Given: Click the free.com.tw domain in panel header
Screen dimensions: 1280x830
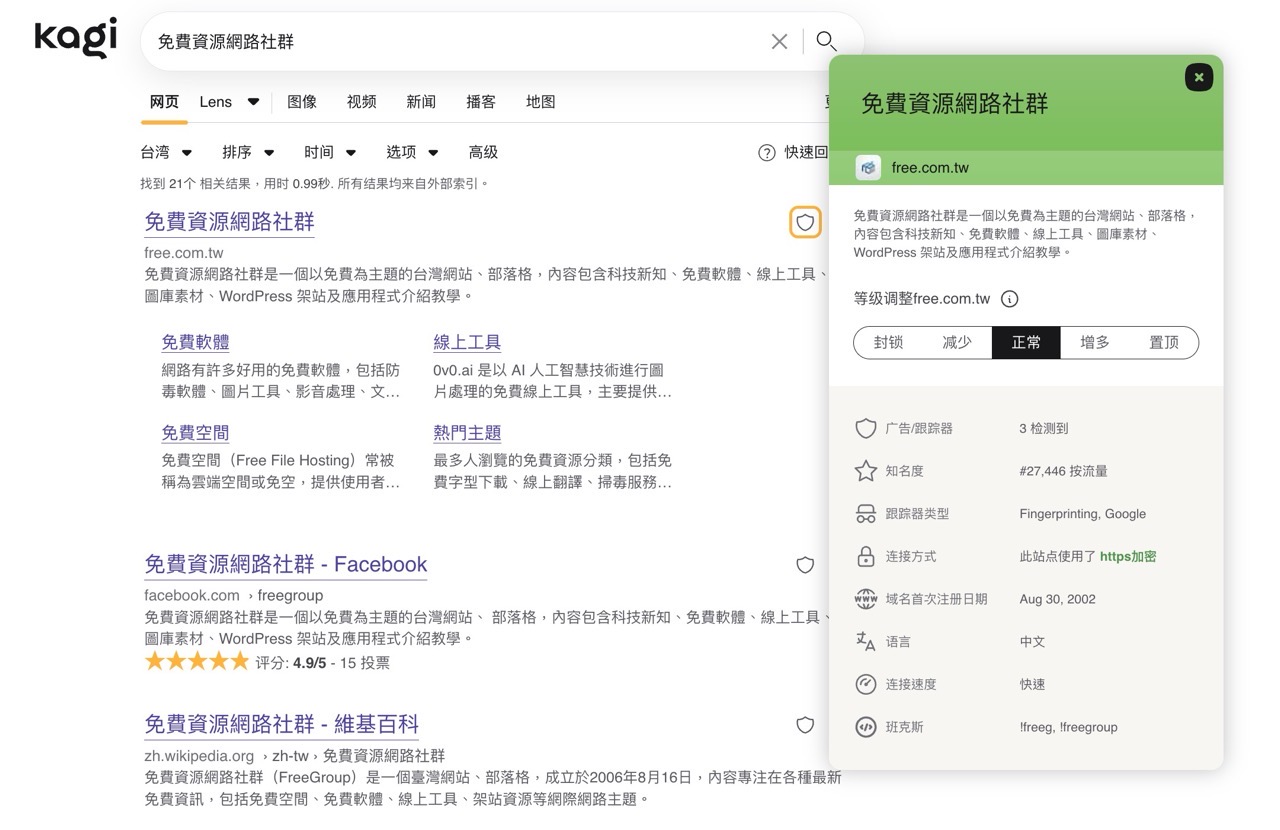Looking at the screenshot, I should [x=930, y=168].
